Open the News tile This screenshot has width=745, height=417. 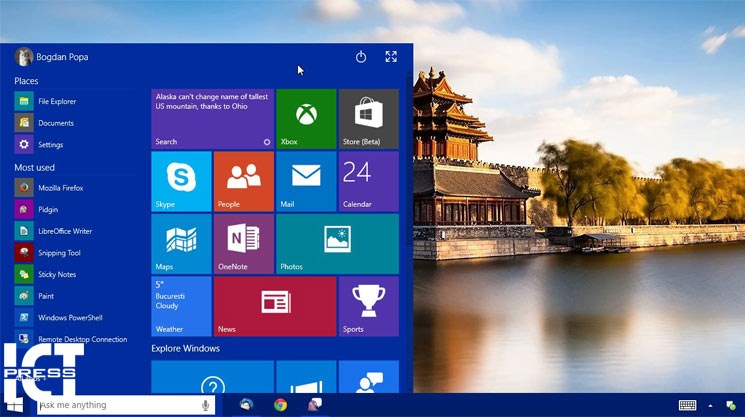click(274, 306)
